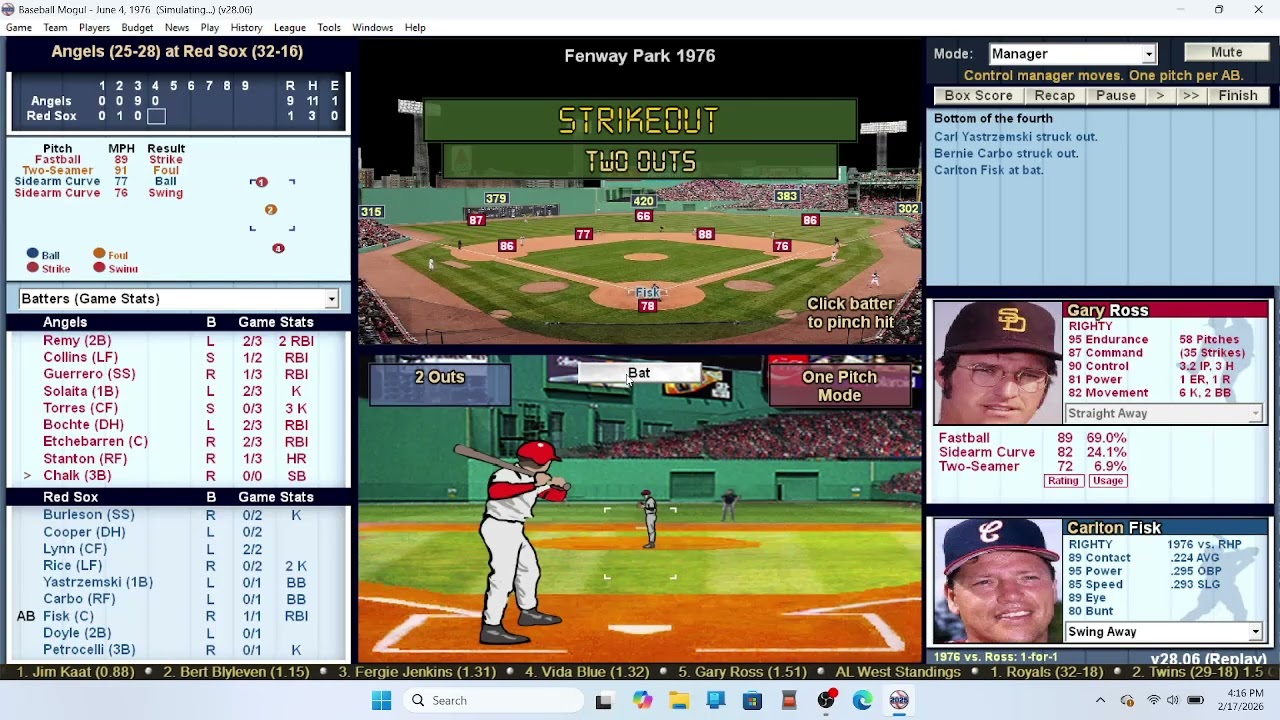Open Wi-Fi network settings in system tray
Image resolution: width=1280 pixels, height=720 pixels.
pyautogui.click(x=1153, y=701)
